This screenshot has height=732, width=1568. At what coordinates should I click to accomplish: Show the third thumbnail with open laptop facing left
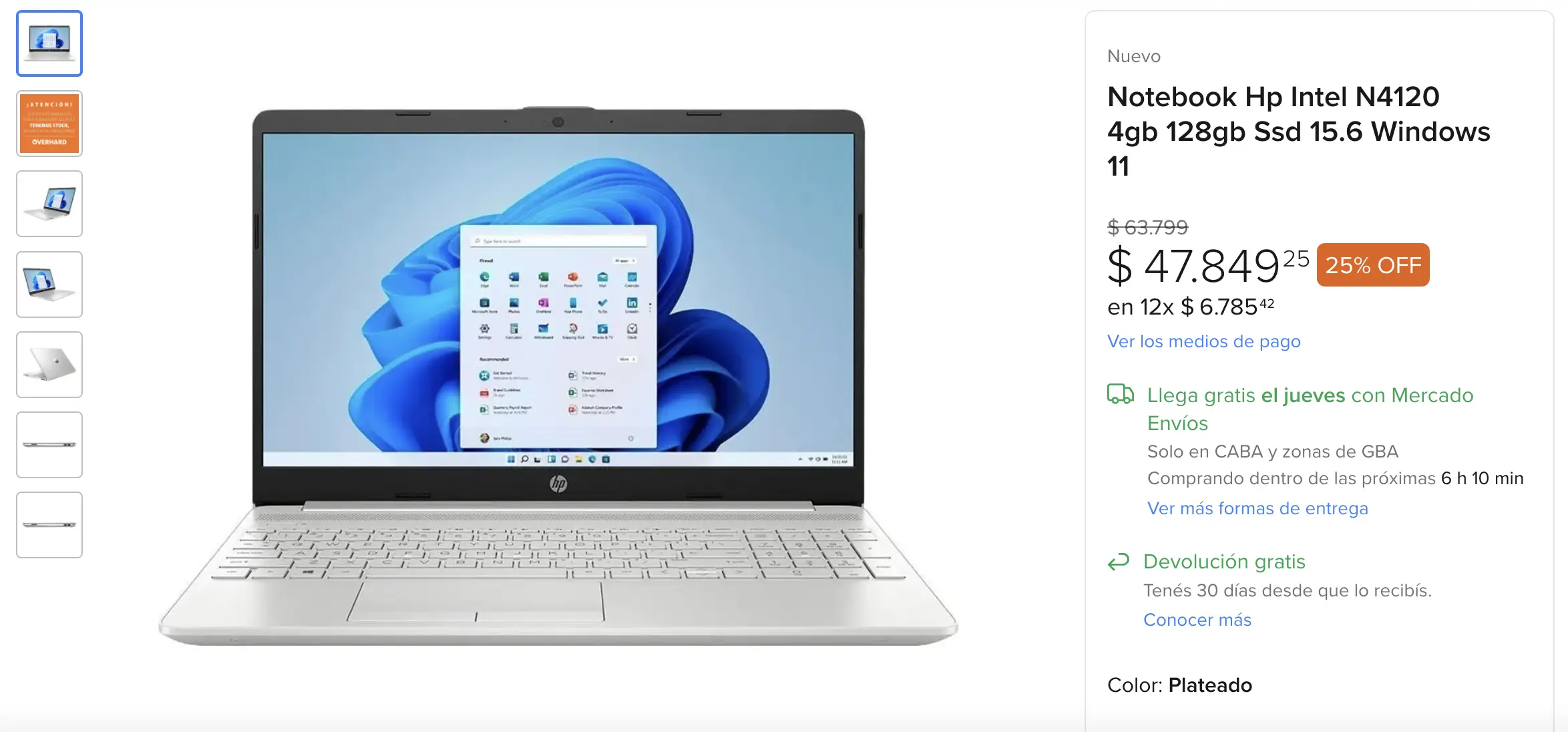pyautogui.click(x=49, y=204)
